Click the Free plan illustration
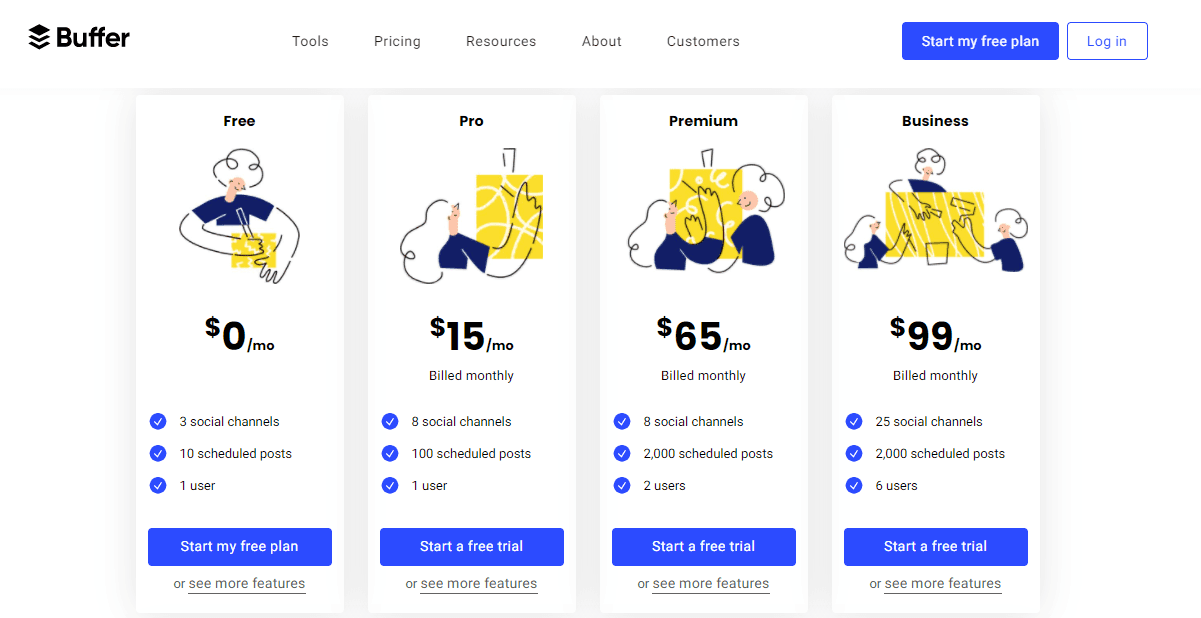Viewport: 1201px width, 618px height. click(240, 217)
